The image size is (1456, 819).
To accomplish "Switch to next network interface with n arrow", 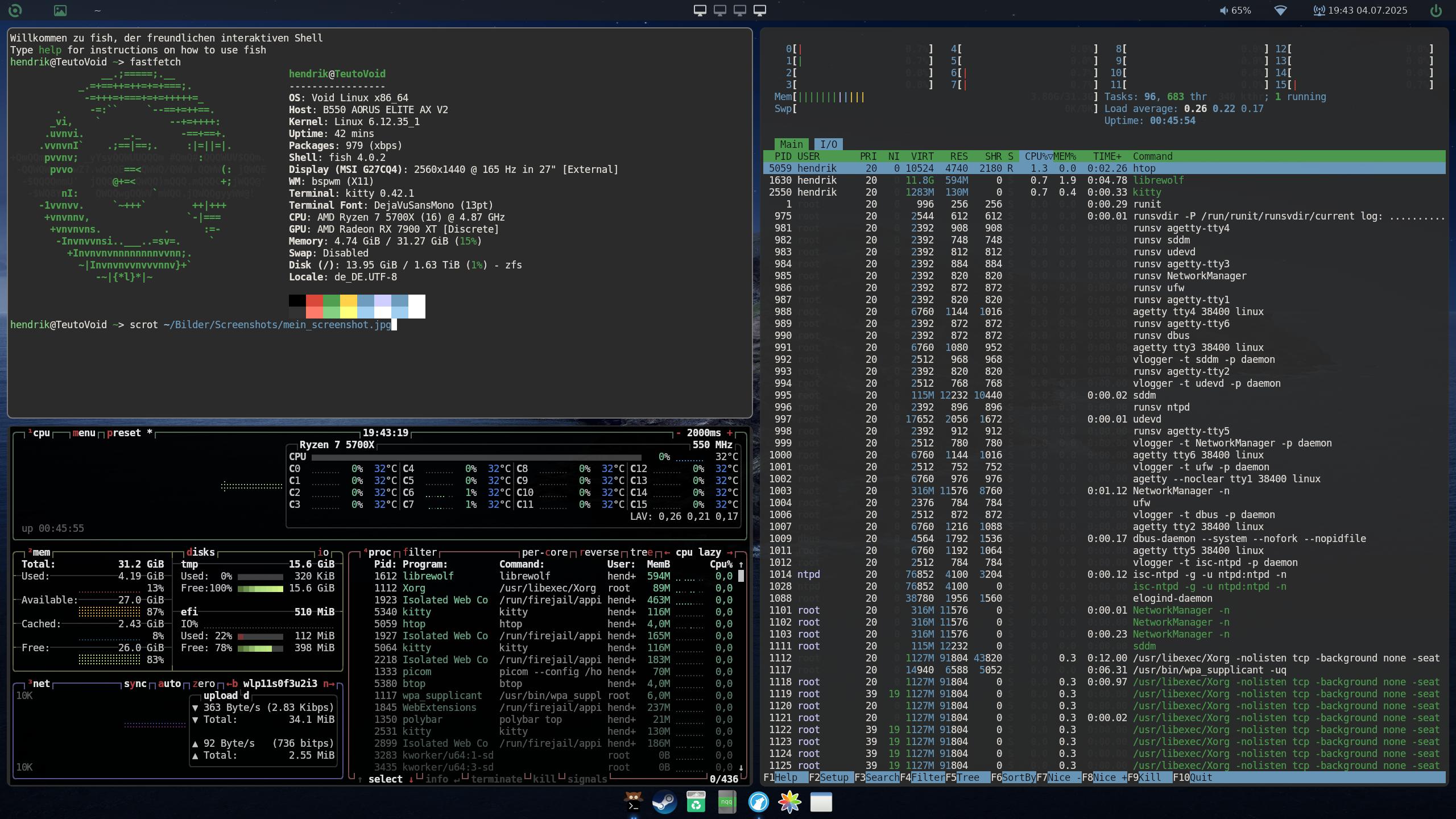I will tap(329, 684).
